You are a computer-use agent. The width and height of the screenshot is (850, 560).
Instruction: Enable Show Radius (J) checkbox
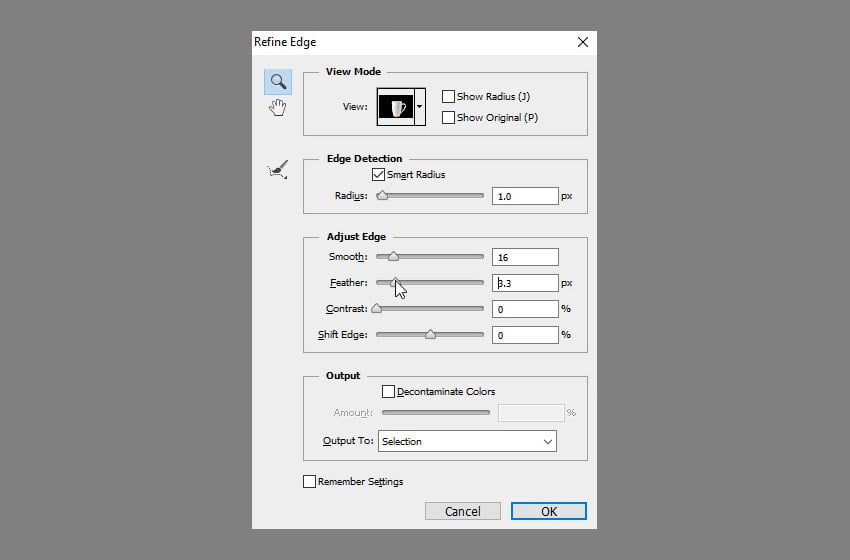pos(448,96)
